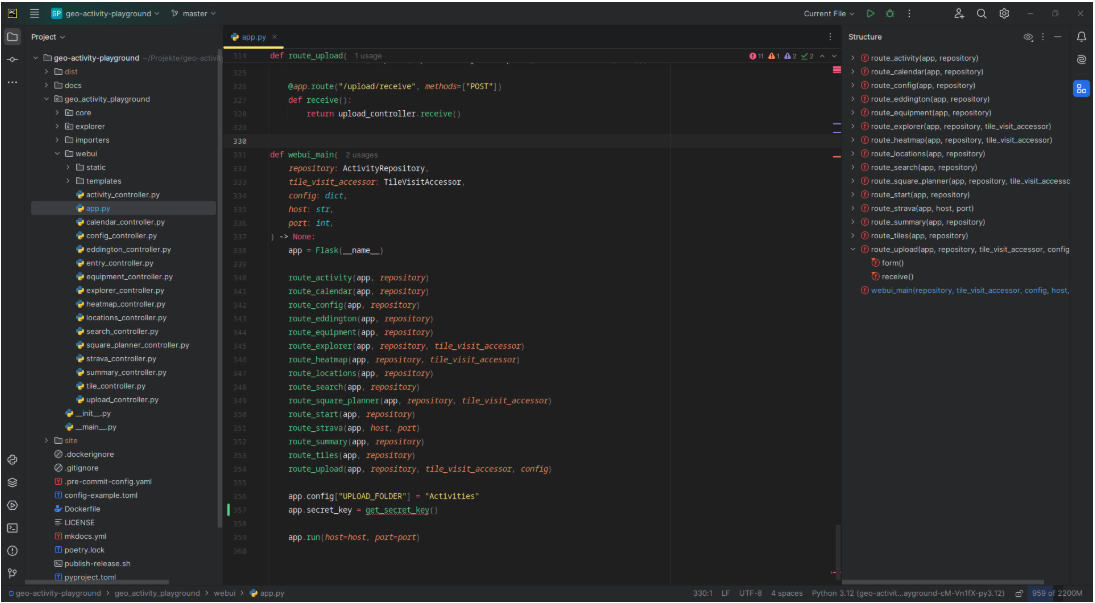The height and width of the screenshot is (603, 1095).
Task: Select pyproject.toml in Project tree
Action: [x=90, y=577]
